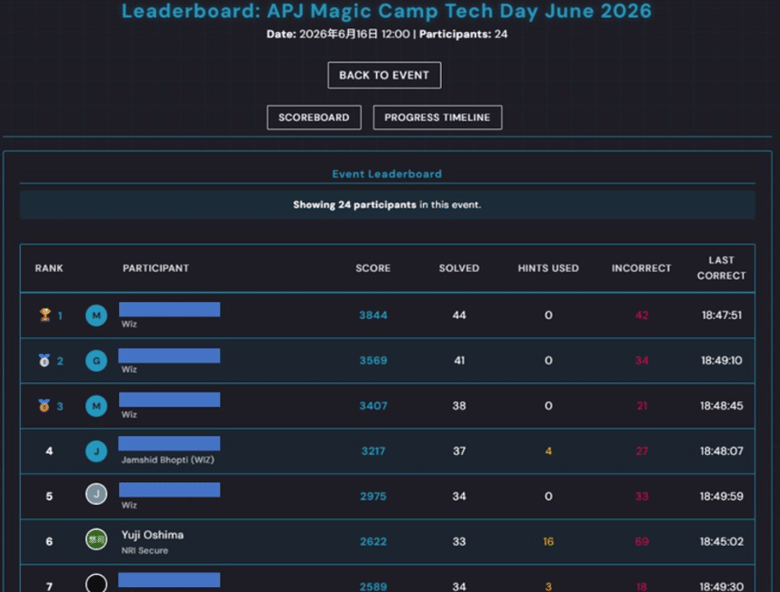This screenshot has width=780, height=592.
Task: Click the gold trophy icon at rank 1
Action: click(x=45, y=315)
